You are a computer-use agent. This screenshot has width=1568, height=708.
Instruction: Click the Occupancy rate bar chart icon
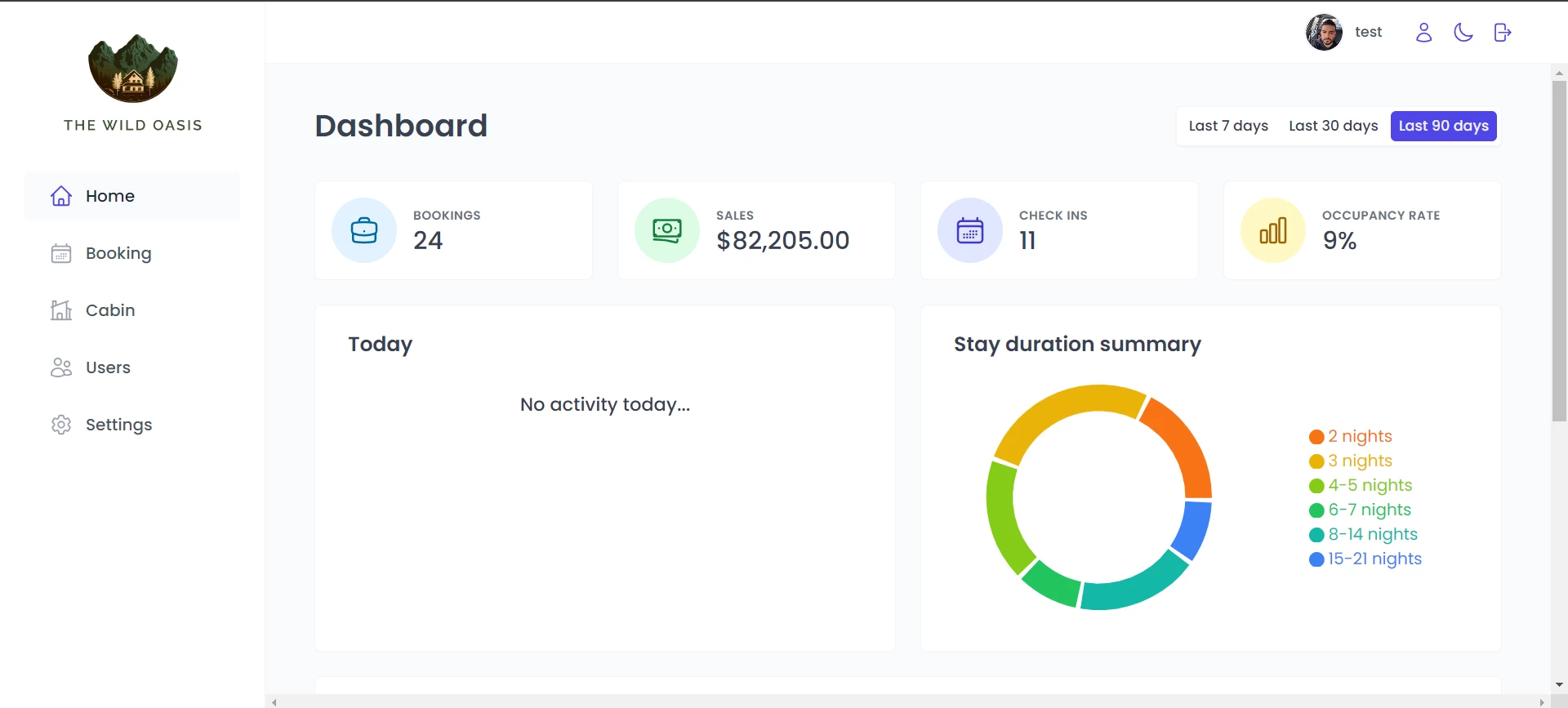click(1273, 231)
